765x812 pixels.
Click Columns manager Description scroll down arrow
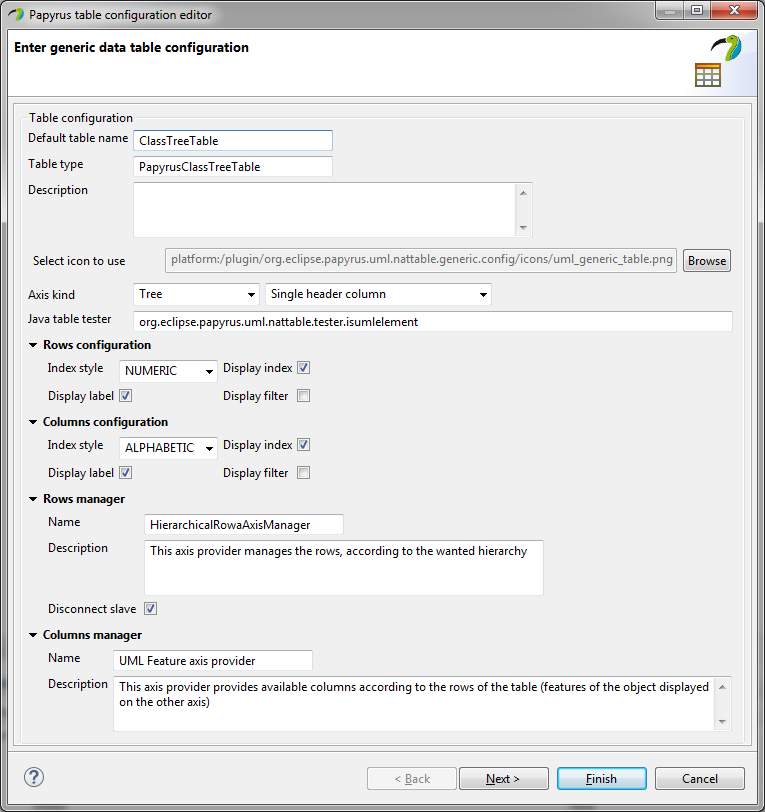(x=722, y=721)
